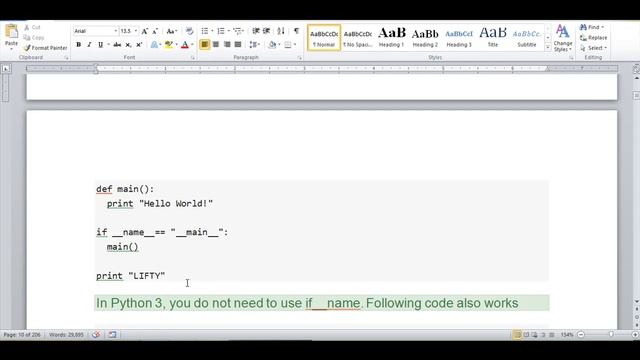Viewport: 640px width, 360px height.
Task: Apply the Normal style
Action: [324, 38]
